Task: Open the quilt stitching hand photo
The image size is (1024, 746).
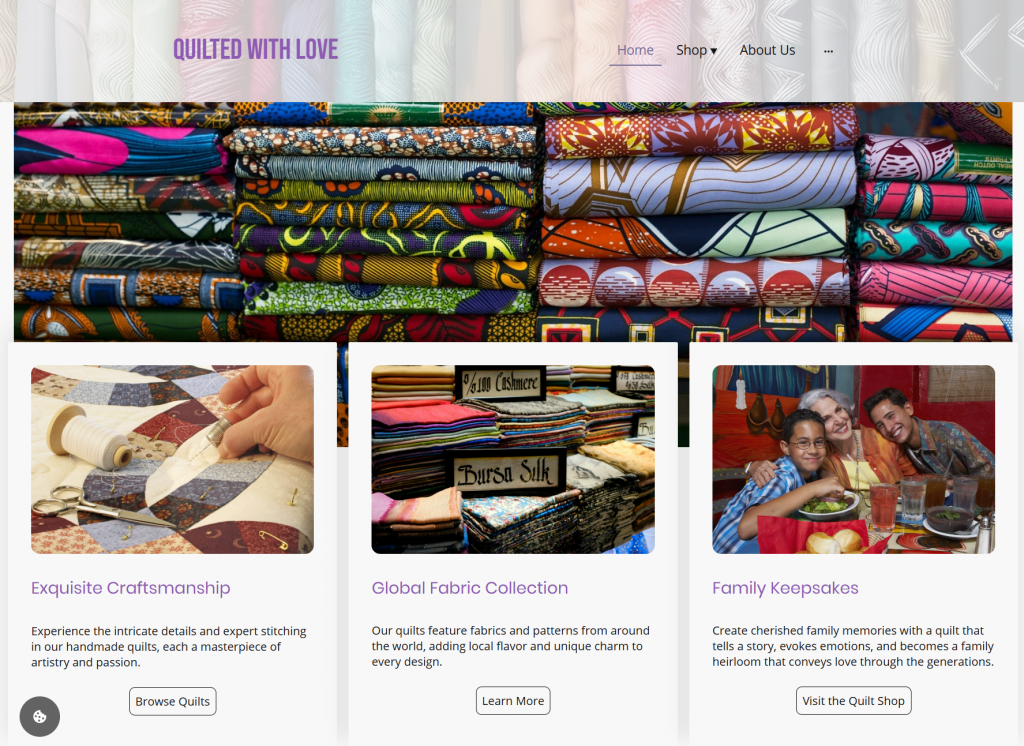Action: 172,459
